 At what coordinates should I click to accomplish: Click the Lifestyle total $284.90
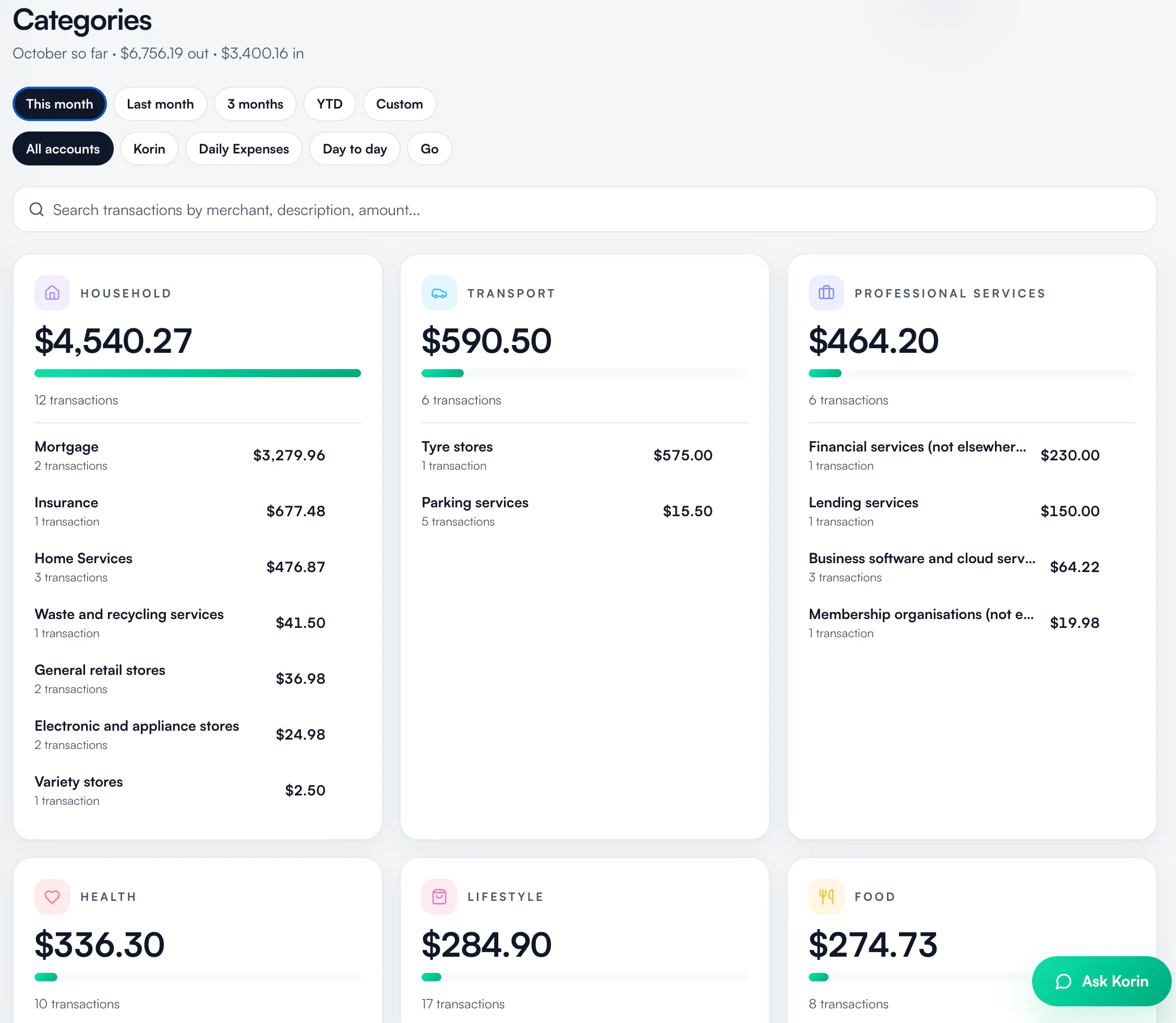pos(486,944)
